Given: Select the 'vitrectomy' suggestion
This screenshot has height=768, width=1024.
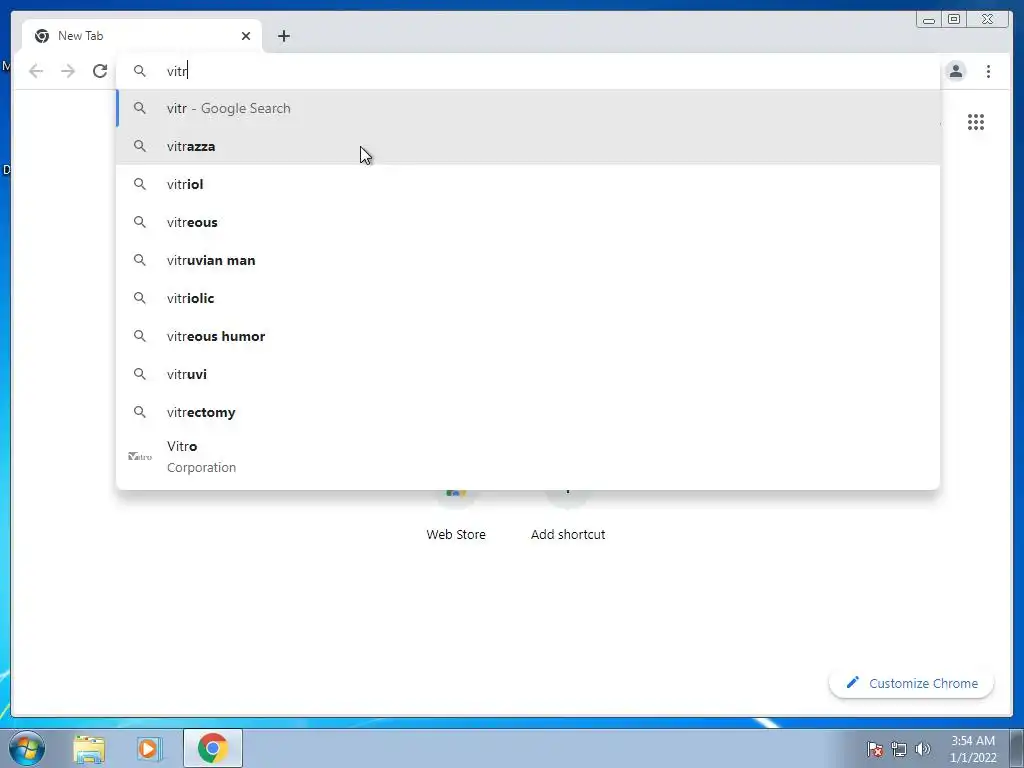Looking at the screenshot, I should [528, 412].
